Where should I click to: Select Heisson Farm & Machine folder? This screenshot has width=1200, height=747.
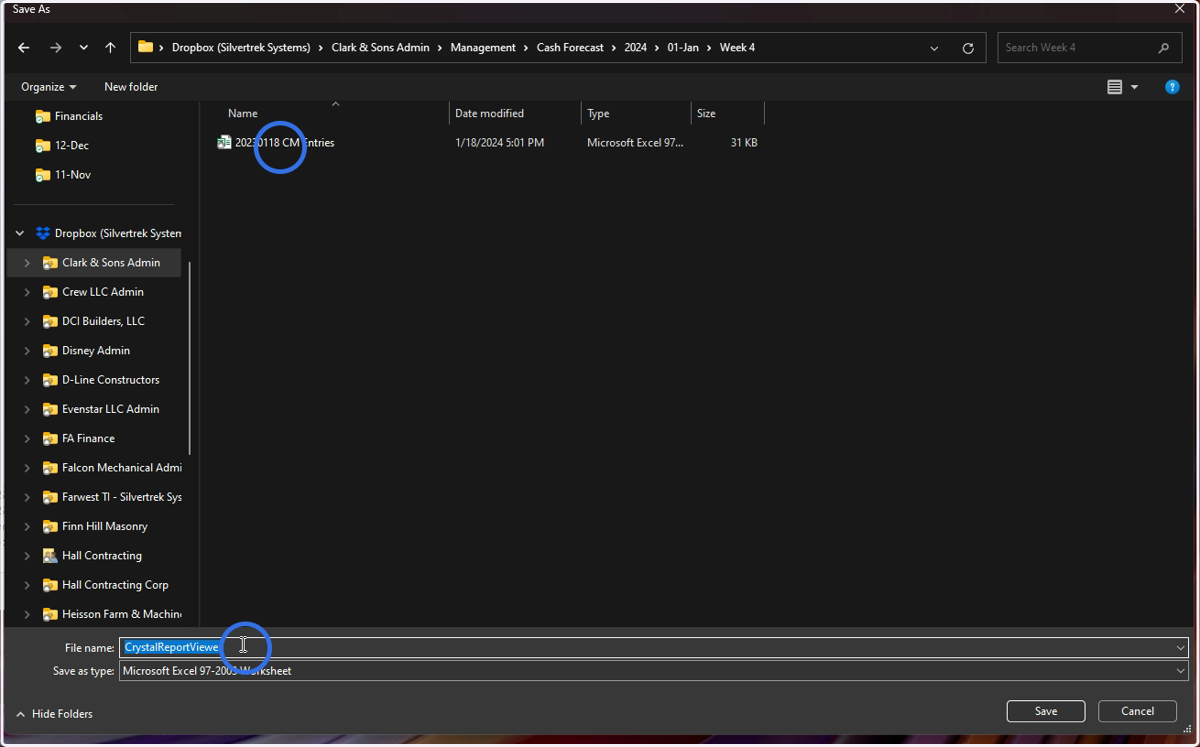point(121,614)
